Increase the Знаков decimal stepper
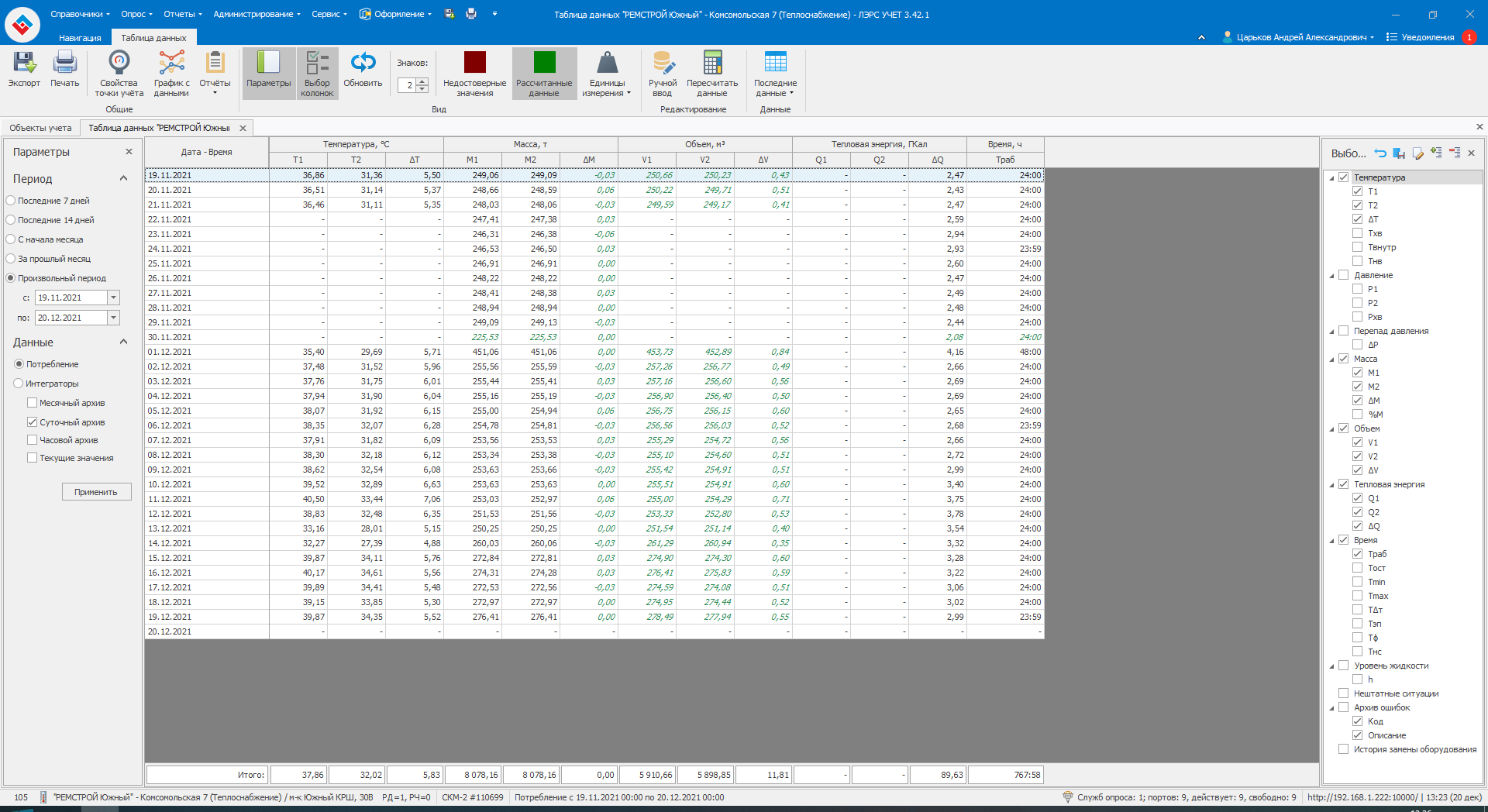This screenshot has height=812, width=1488. coord(422,81)
